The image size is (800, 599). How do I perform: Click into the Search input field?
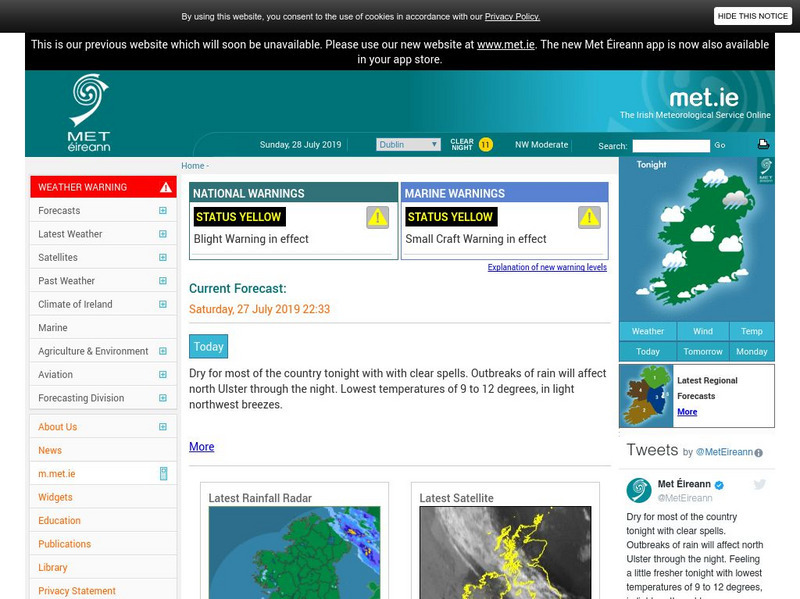671,145
